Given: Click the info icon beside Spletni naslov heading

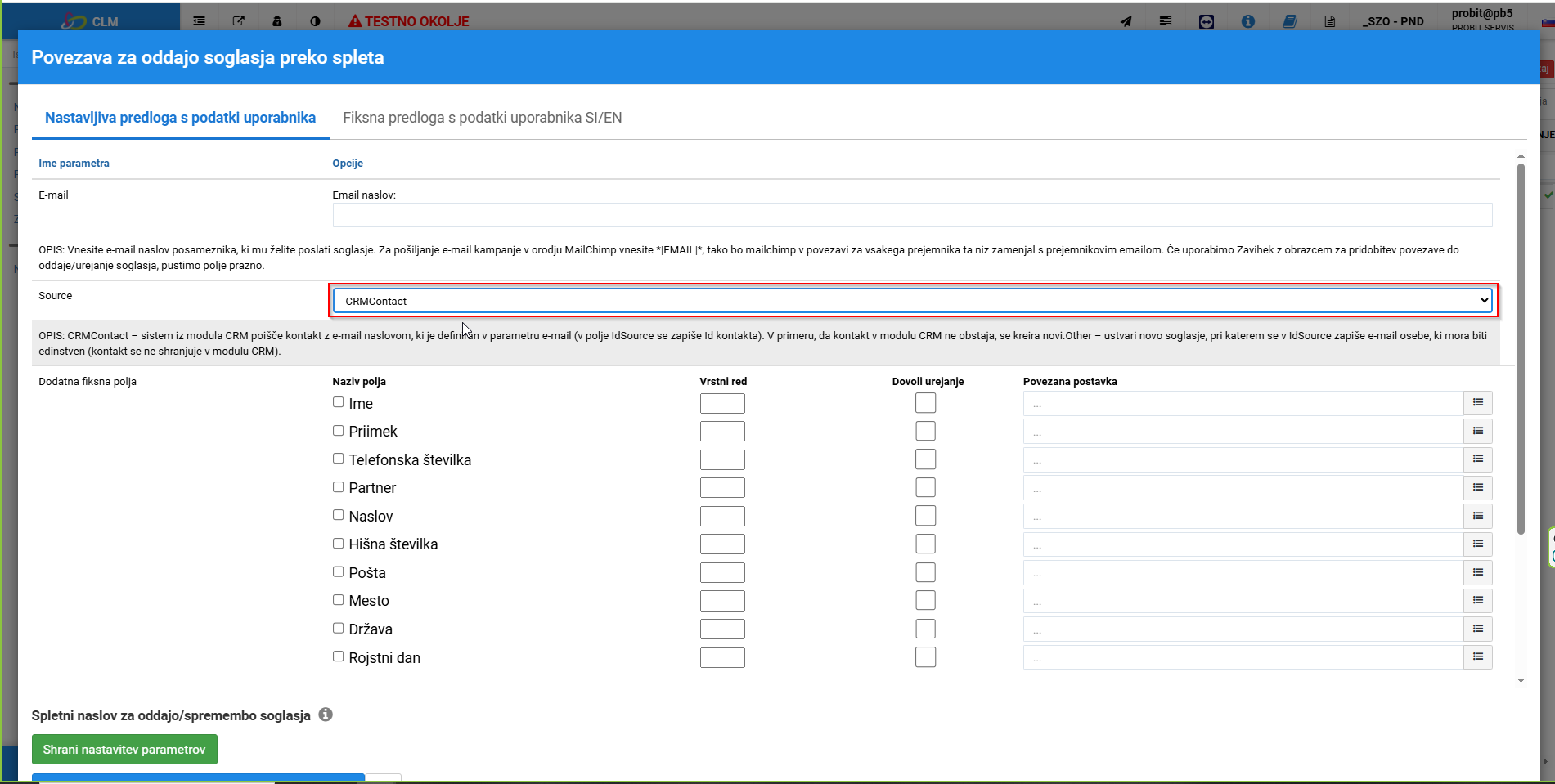Looking at the screenshot, I should [326, 715].
